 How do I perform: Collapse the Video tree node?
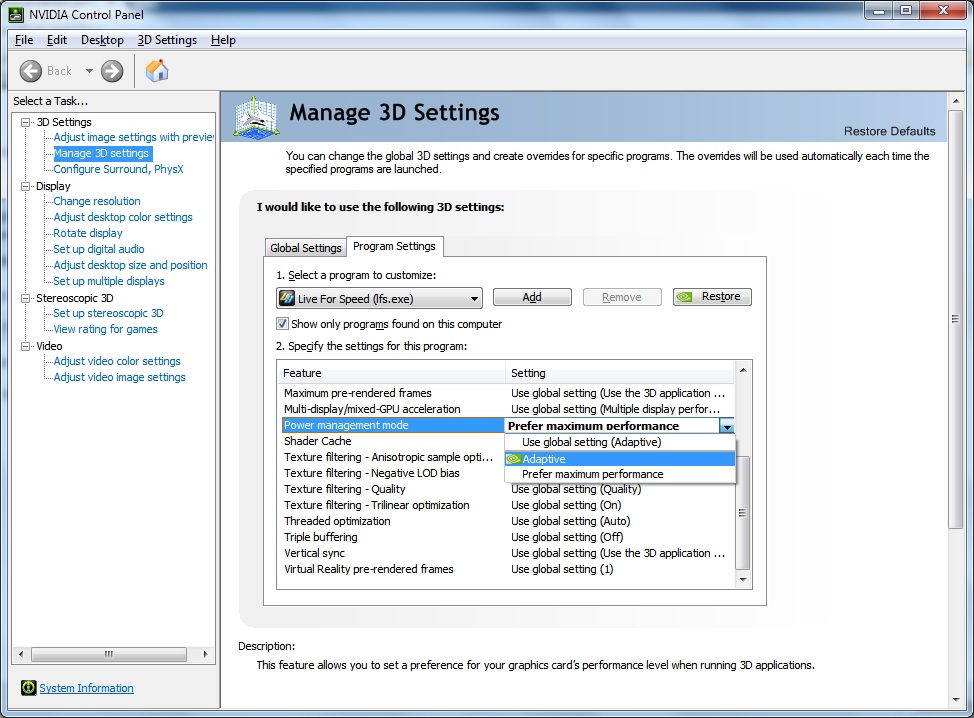tap(25, 346)
